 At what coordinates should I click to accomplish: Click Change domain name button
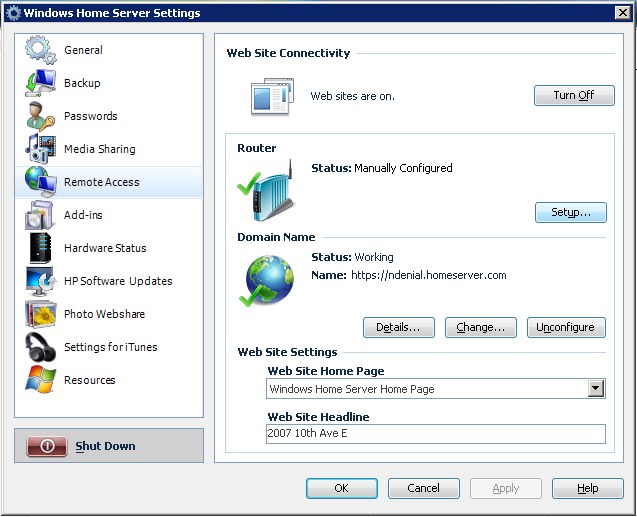[x=481, y=327]
